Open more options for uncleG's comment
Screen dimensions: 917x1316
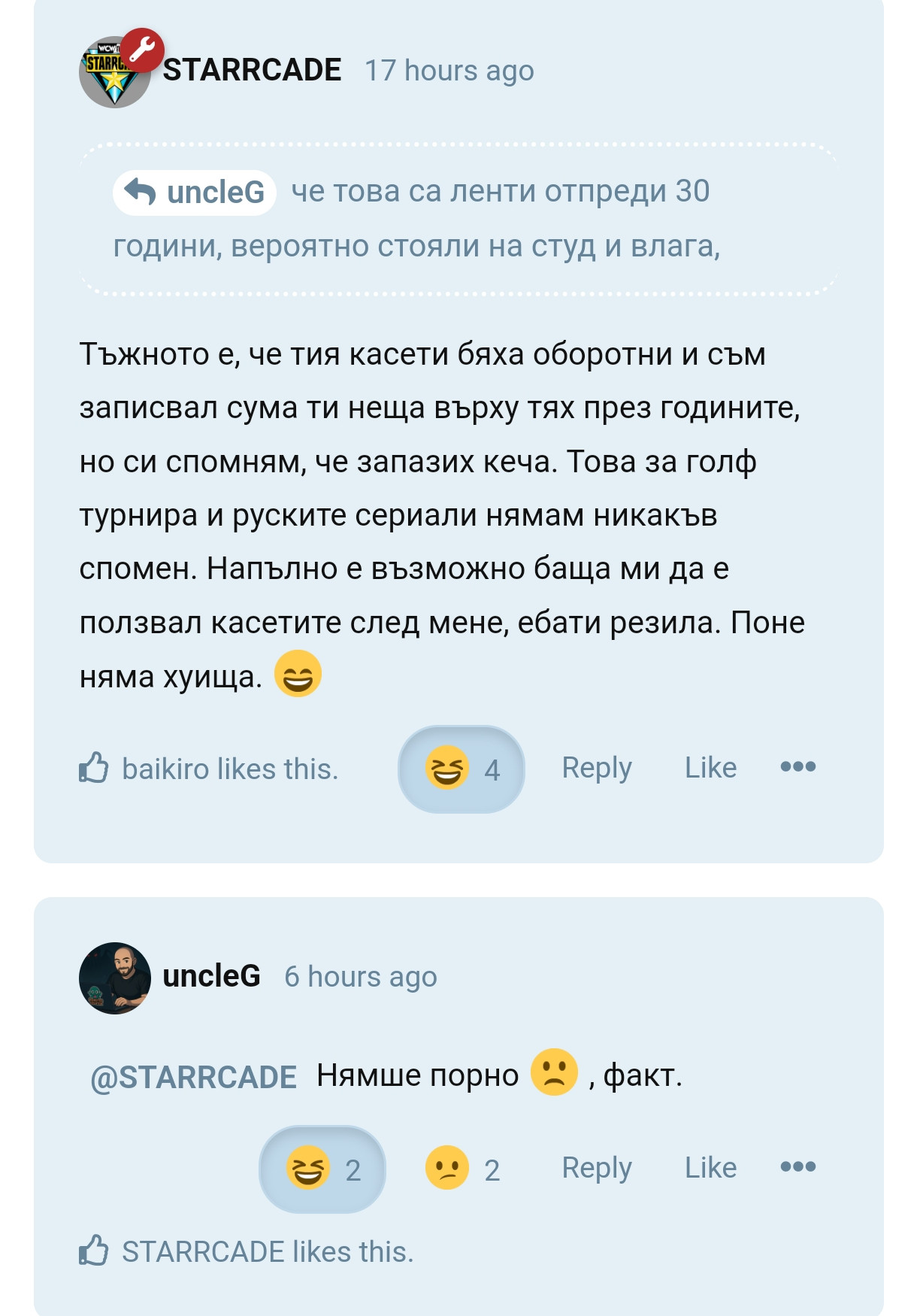coord(797,1167)
